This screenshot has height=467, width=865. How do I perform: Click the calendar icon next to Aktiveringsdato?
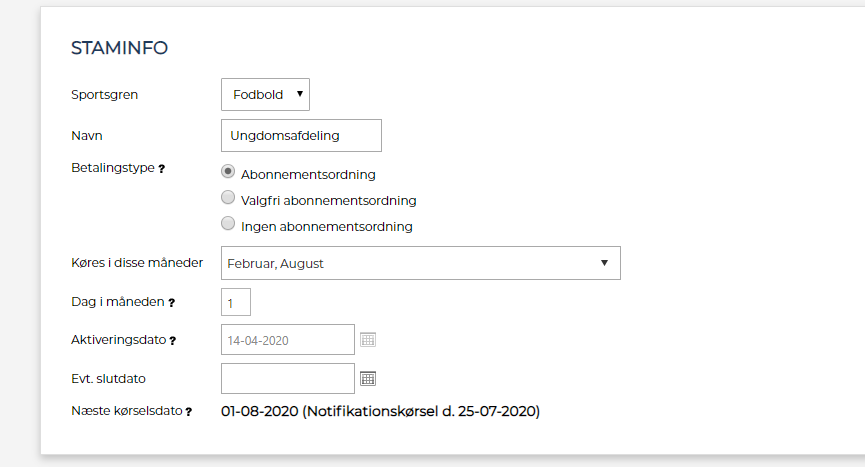pyautogui.click(x=368, y=340)
